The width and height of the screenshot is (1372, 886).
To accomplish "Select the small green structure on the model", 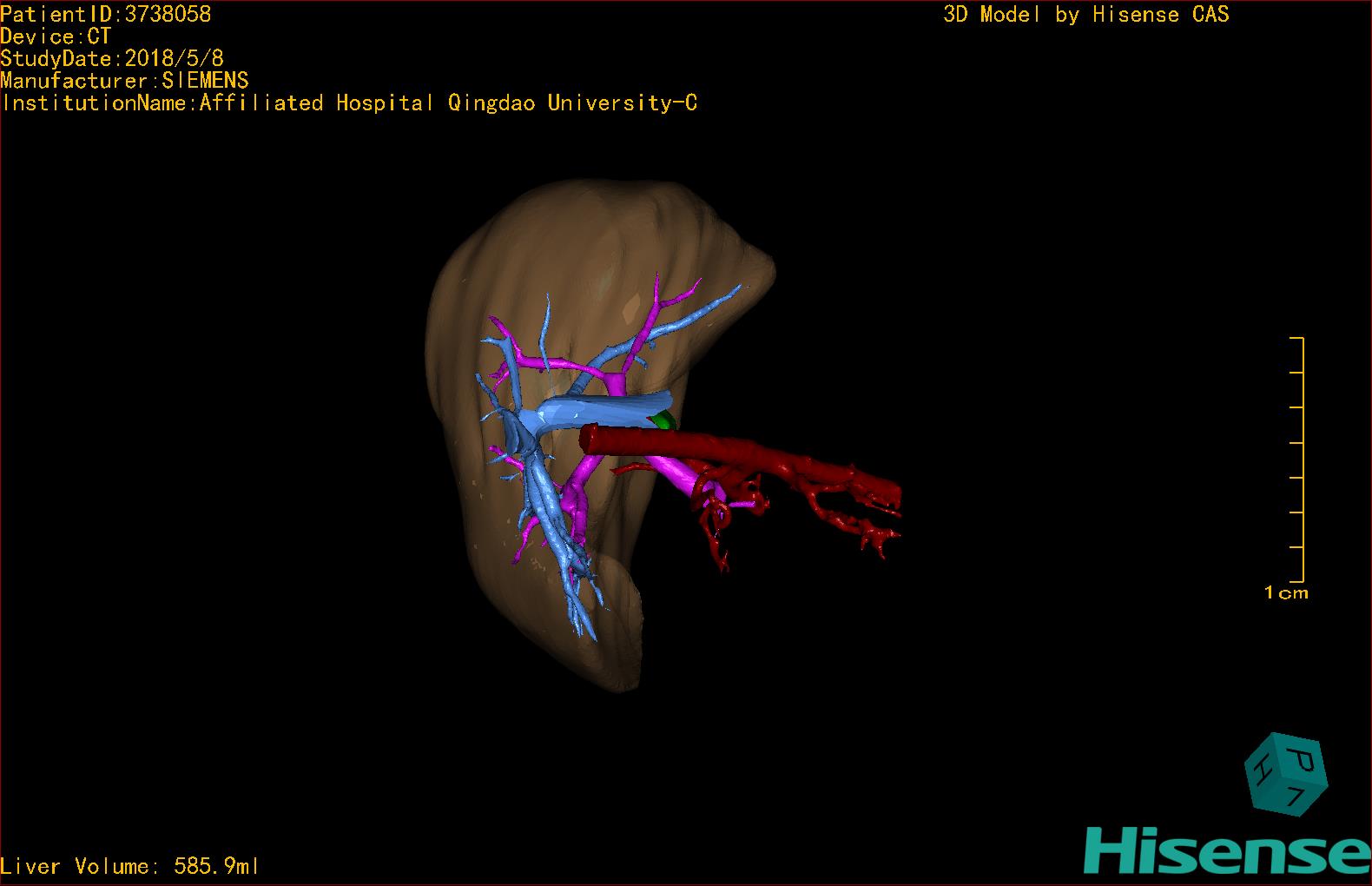I will (x=664, y=420).
